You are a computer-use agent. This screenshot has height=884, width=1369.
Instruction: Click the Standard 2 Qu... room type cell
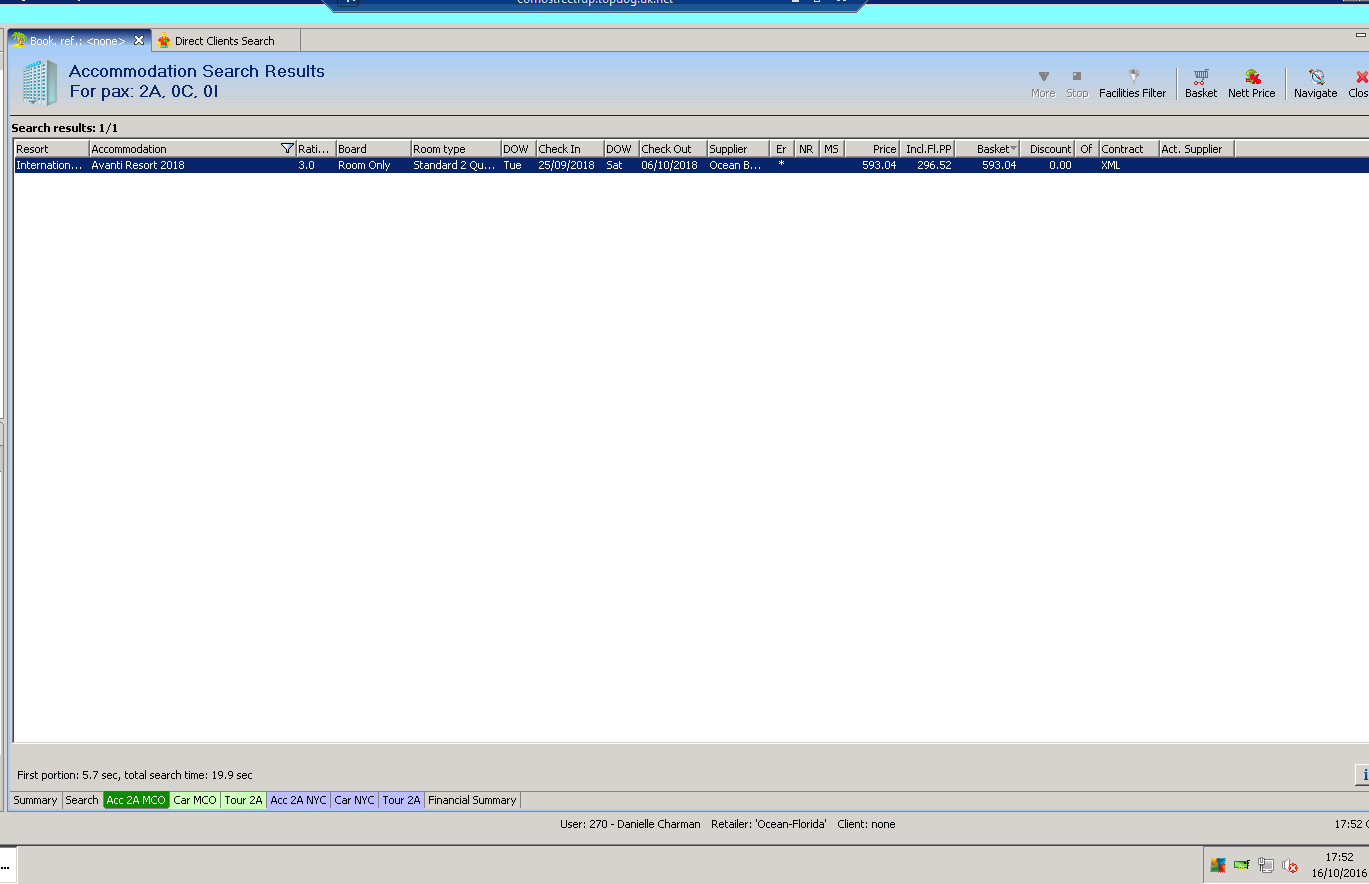456,165
